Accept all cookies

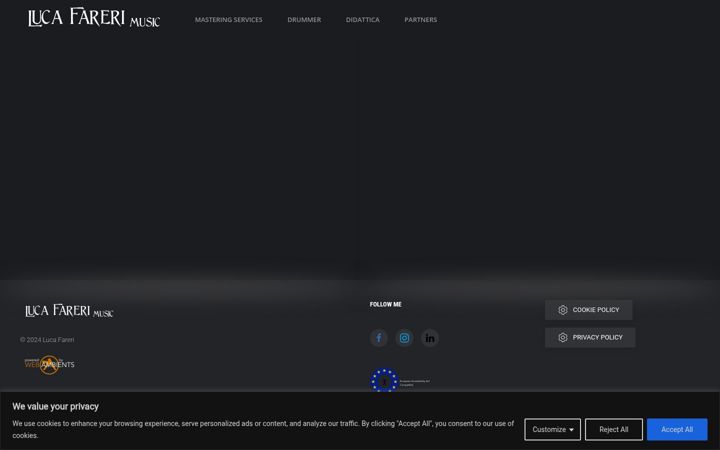pyautogui.click(x=677, y=429)
